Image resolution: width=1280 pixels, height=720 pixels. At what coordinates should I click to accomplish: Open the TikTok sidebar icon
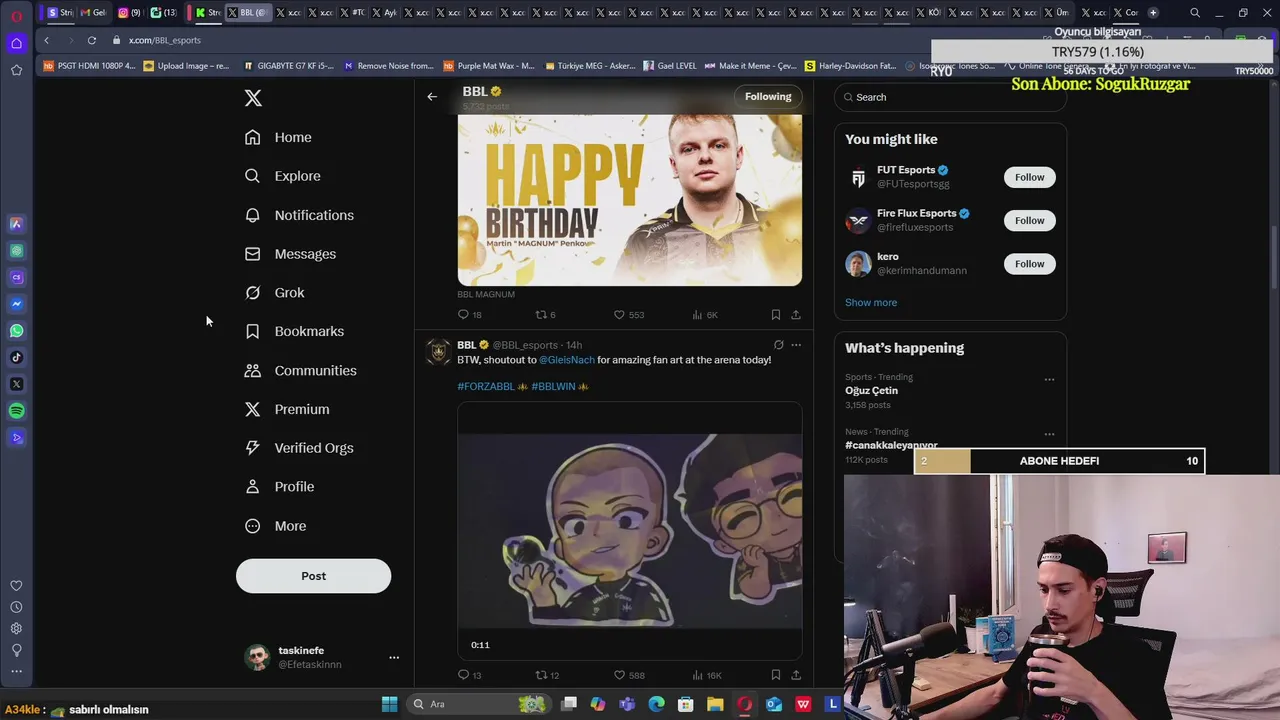coord(16,357)
